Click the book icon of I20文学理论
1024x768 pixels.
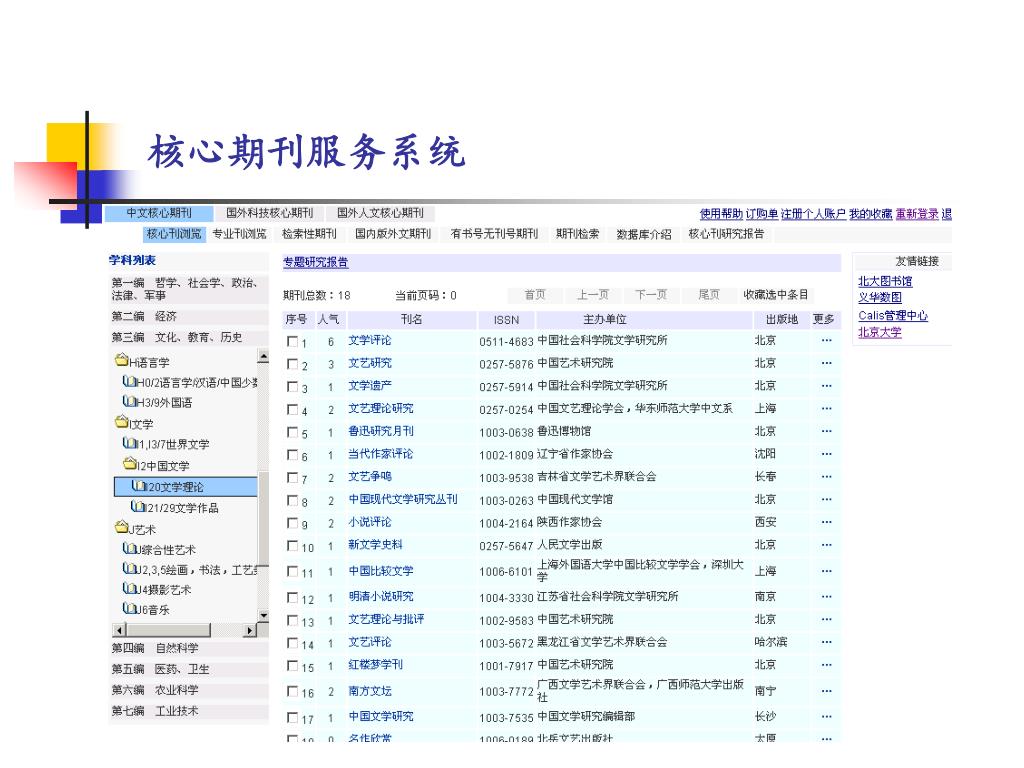pyautogui.click(x=138, y=485)
